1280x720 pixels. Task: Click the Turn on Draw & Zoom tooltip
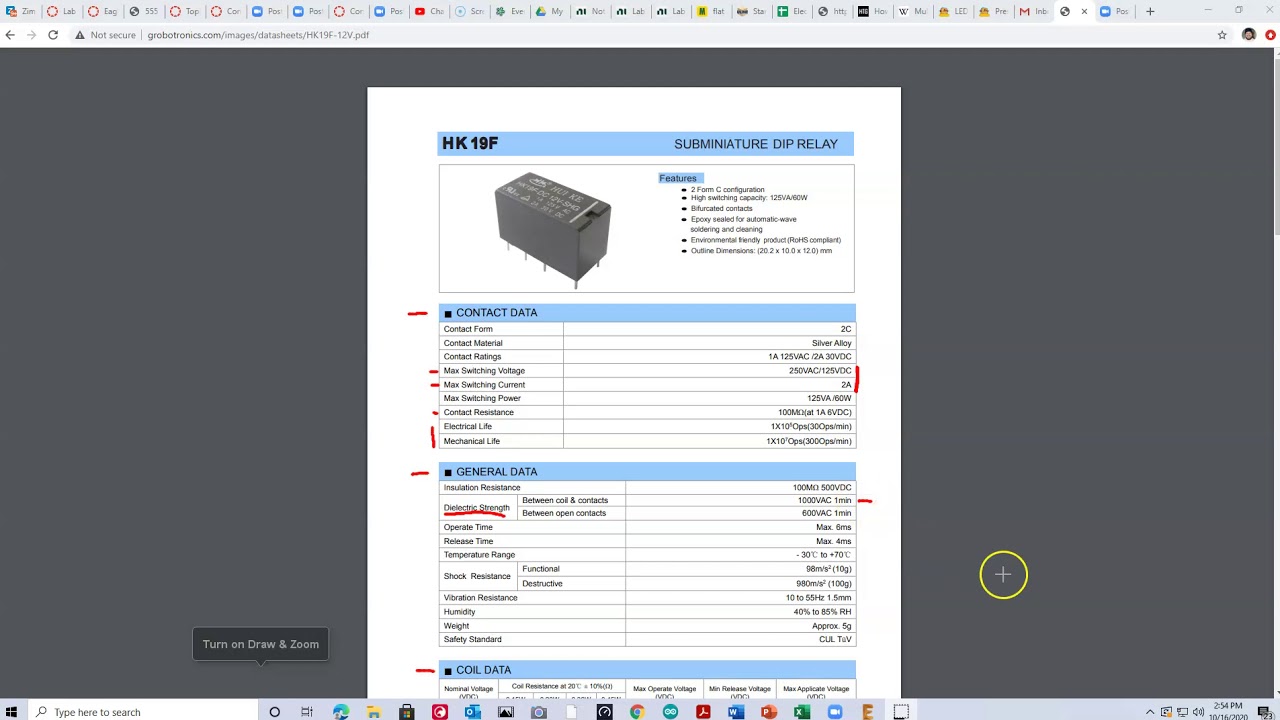[x=261, y=644]
